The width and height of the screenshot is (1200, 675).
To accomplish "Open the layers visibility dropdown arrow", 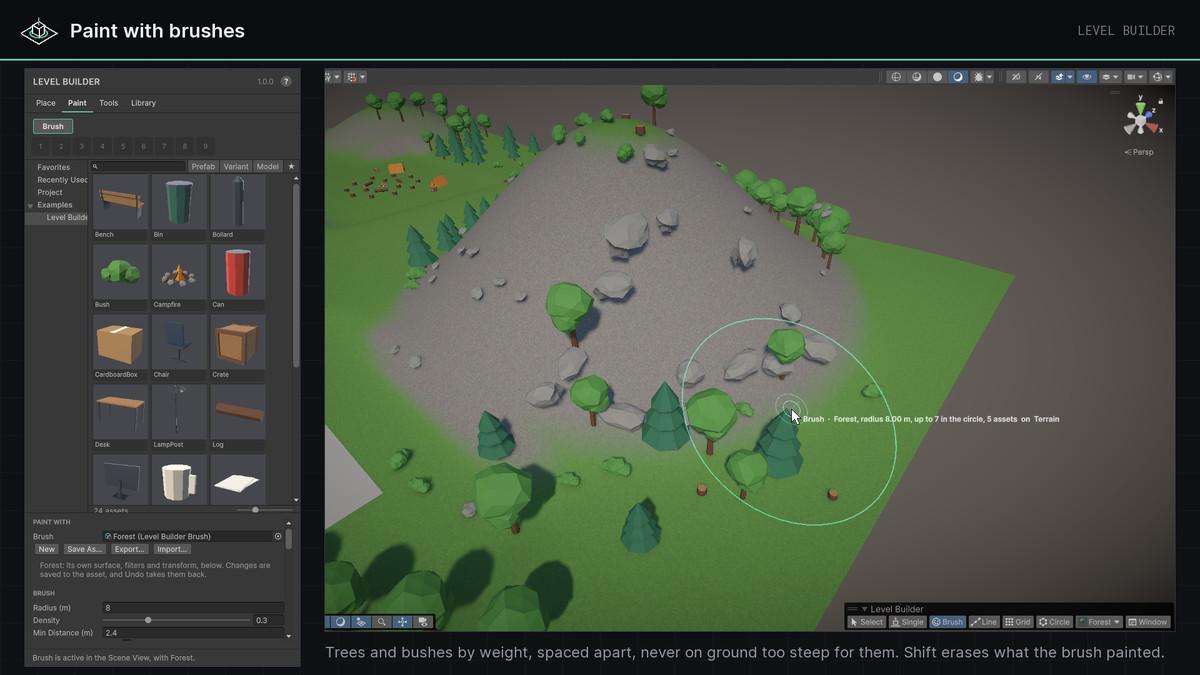I will tap(1116, 77).
